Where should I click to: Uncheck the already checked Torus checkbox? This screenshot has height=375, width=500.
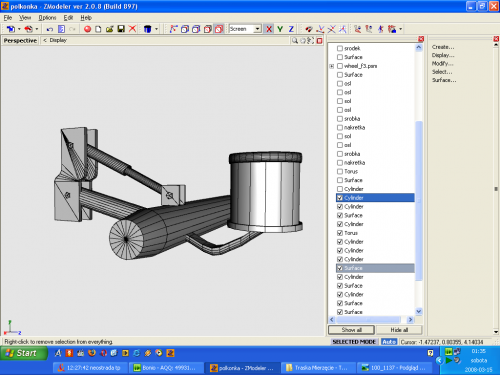[340, 233]
